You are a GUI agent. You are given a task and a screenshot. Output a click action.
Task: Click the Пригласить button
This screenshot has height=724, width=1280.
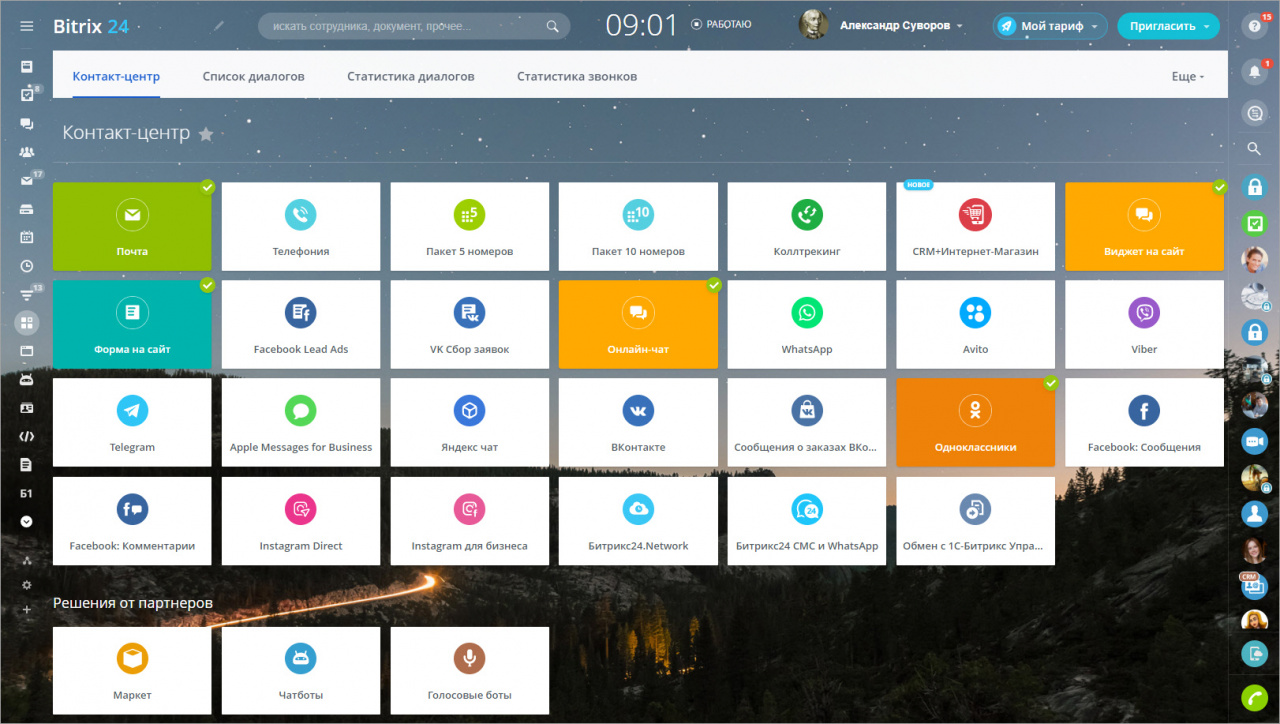[x=1167, y=26]
